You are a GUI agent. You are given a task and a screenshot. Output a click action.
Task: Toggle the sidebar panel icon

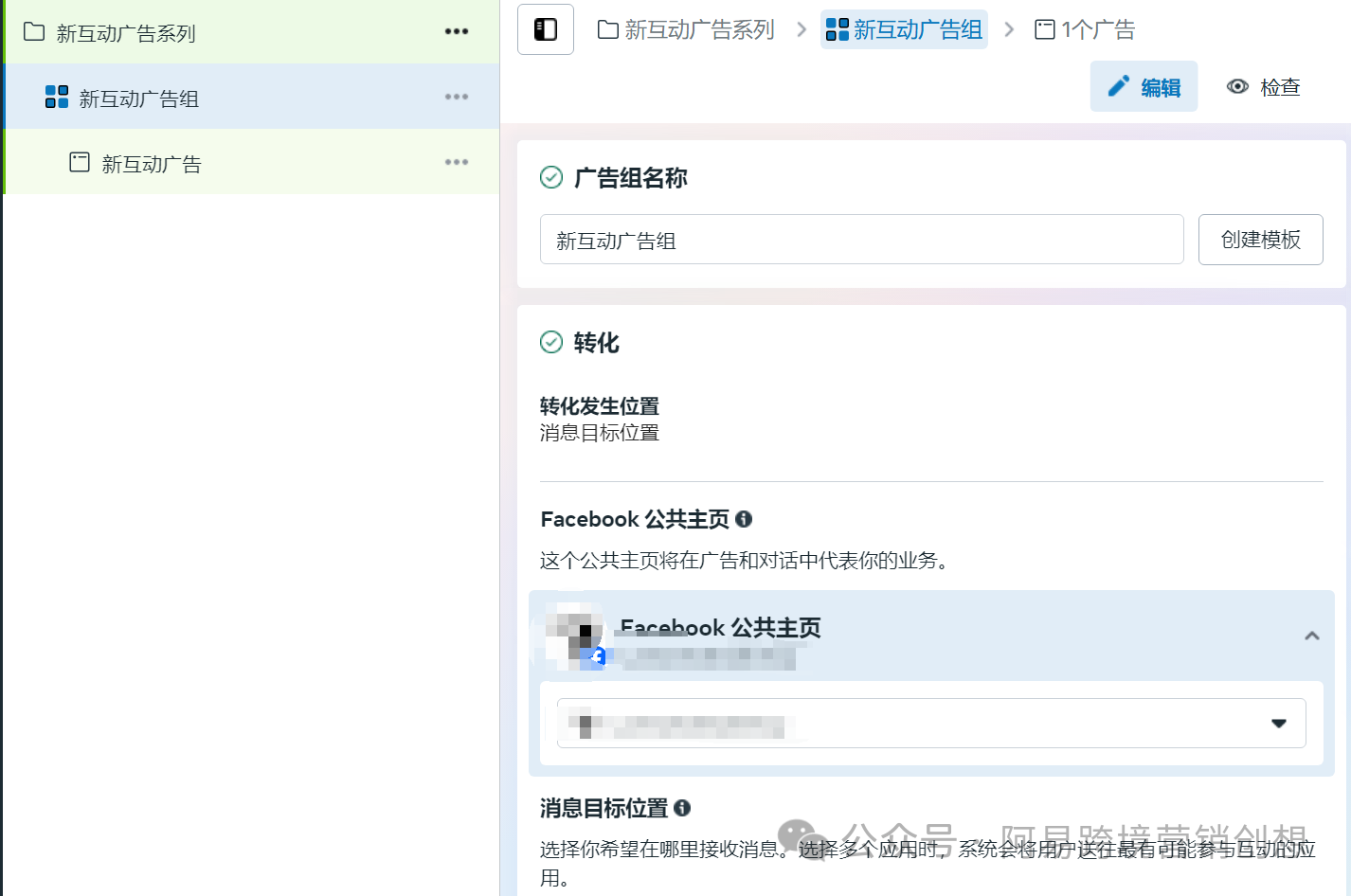(x=546, y=29)
